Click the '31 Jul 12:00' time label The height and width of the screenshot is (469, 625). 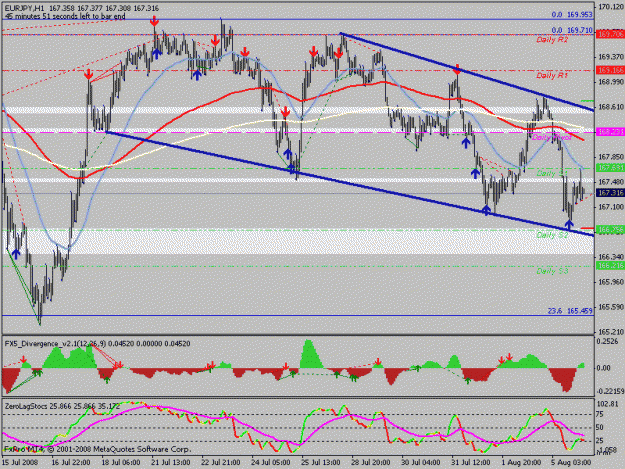click(471, 463)
